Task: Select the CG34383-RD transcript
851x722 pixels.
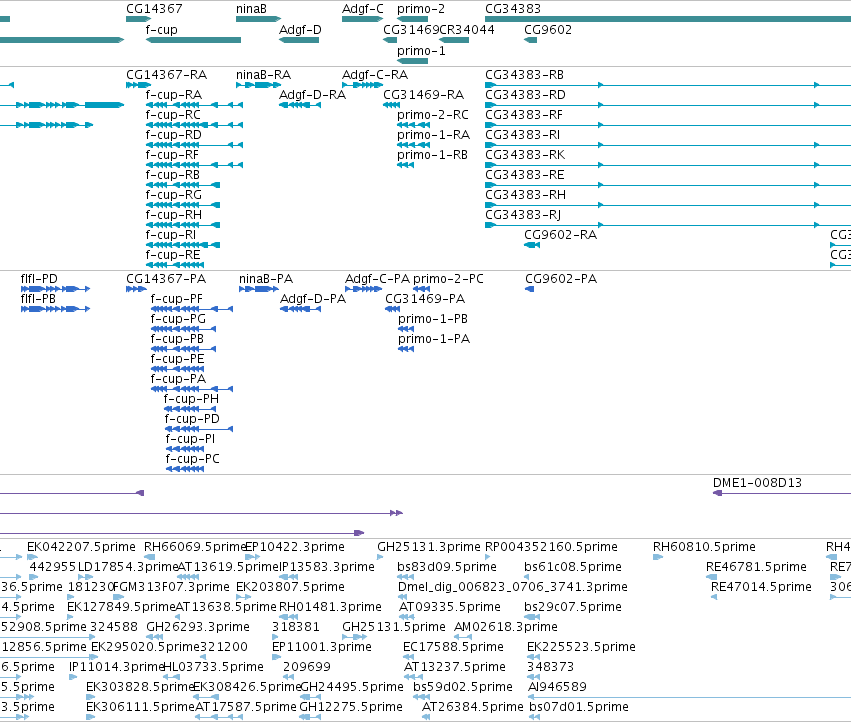Action: 668,105
